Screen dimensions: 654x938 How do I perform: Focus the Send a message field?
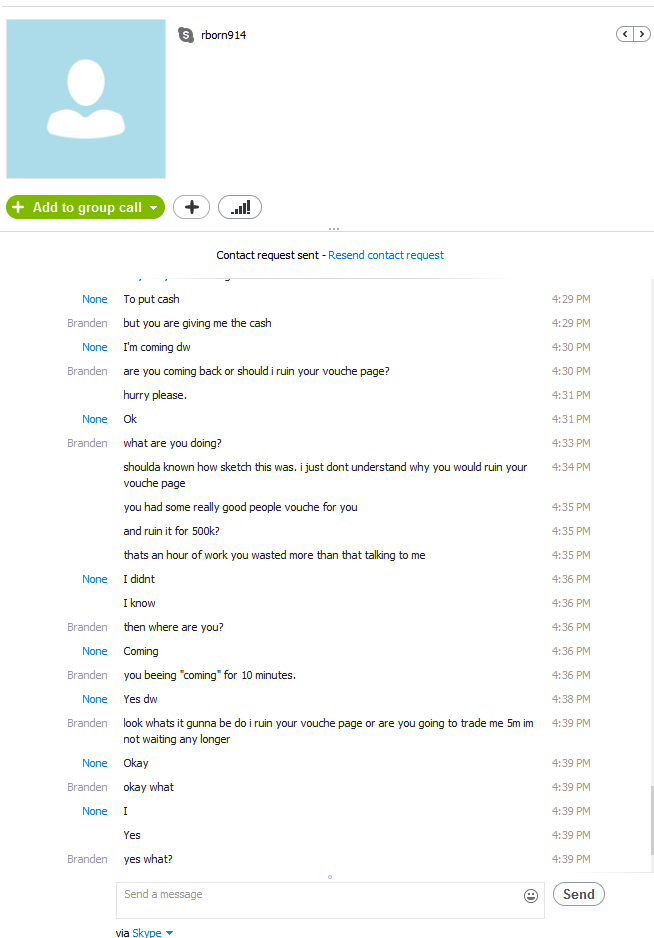(320, 899)
